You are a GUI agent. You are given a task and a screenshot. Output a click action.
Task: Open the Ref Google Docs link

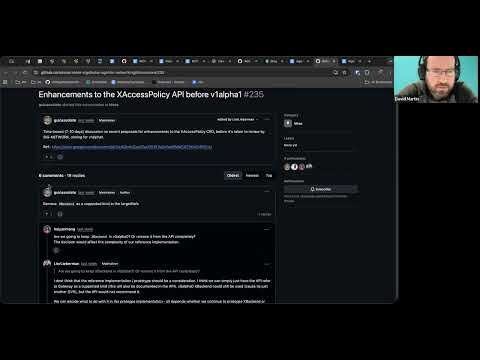coord(132,147)
